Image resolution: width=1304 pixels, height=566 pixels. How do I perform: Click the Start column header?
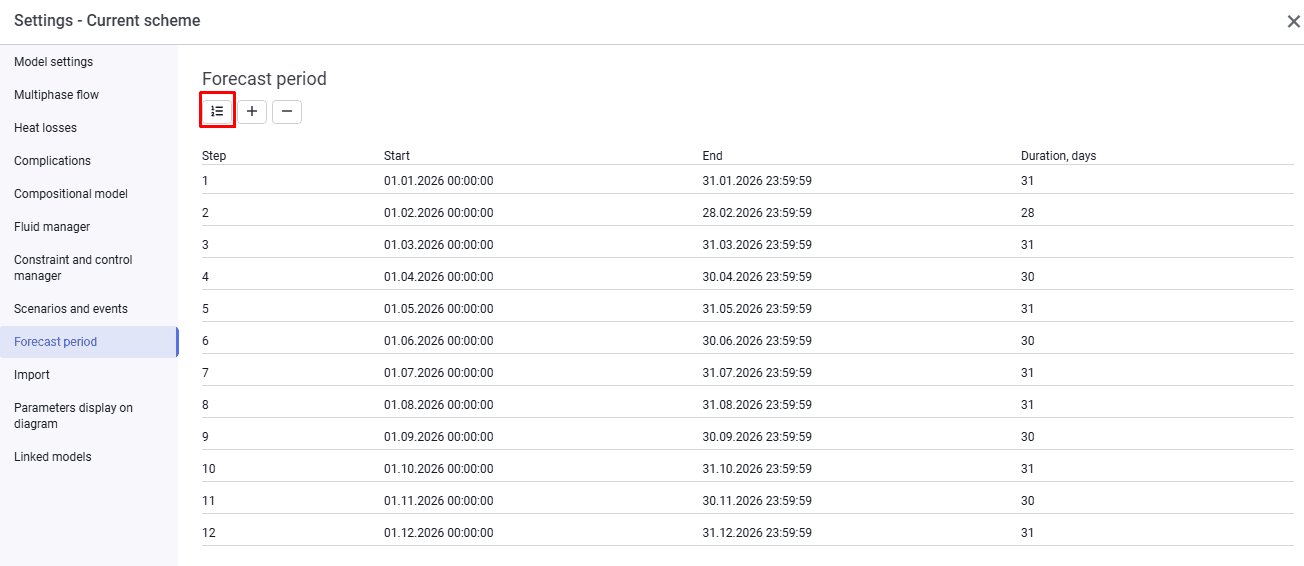coord(397,156)
